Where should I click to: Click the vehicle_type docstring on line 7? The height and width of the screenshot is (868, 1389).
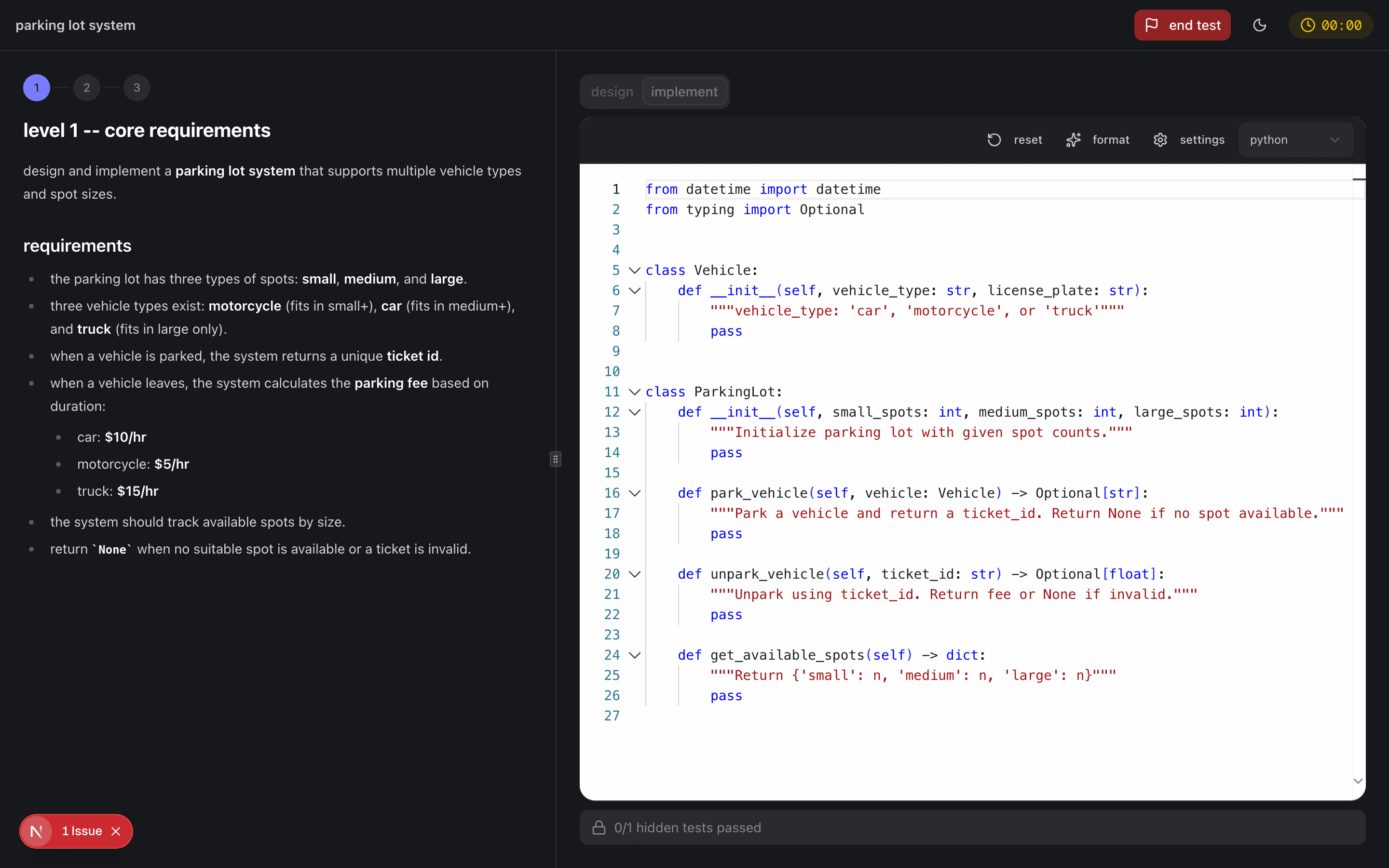(917, 311)
